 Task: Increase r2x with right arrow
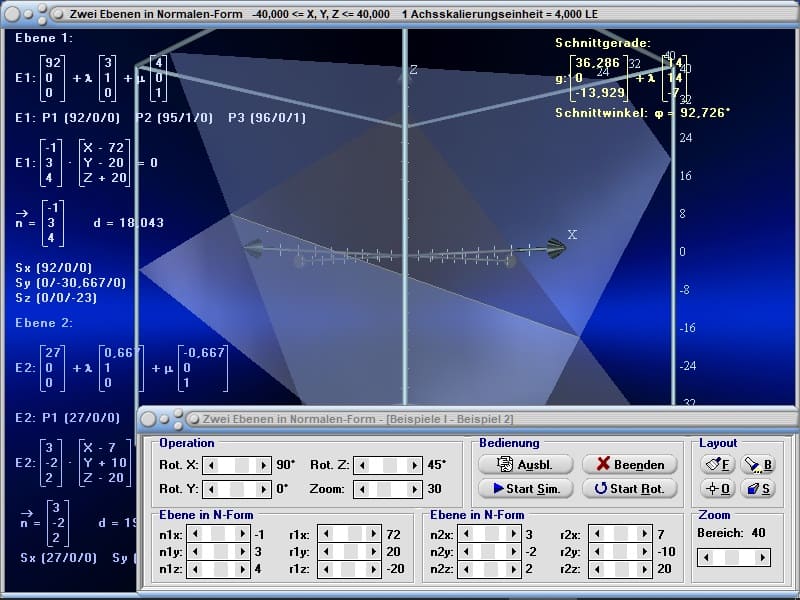click(644, 534)
